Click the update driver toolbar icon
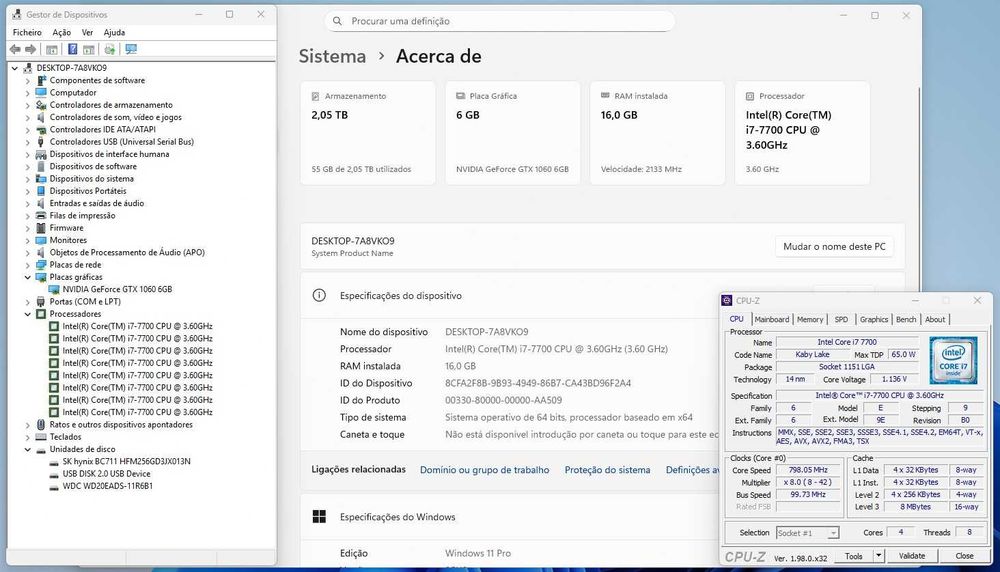1000x572 pixels. (110, 49)
